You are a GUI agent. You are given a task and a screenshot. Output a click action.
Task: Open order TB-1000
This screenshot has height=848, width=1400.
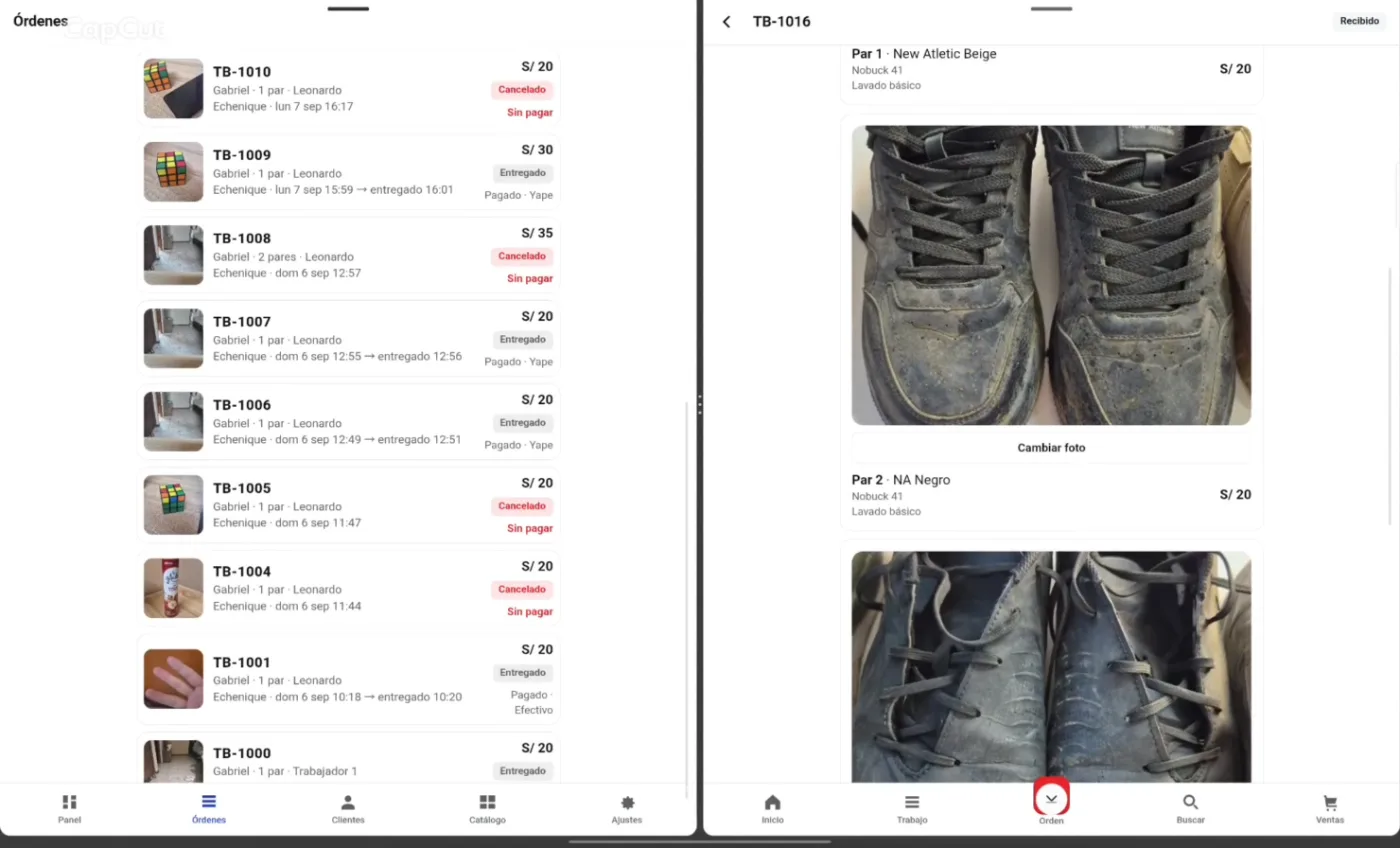coord(348,758)
